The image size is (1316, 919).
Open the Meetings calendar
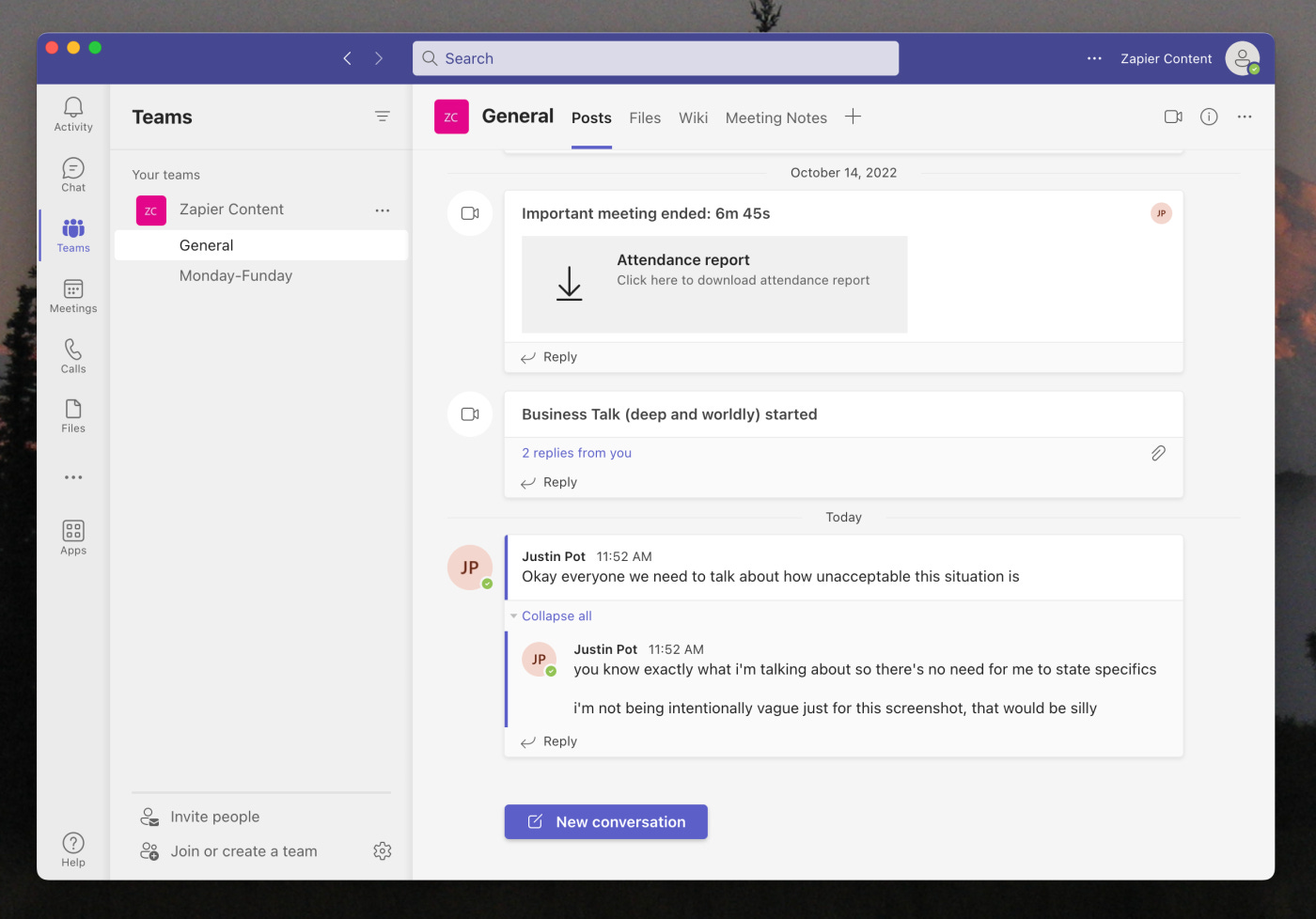(73, 296)
